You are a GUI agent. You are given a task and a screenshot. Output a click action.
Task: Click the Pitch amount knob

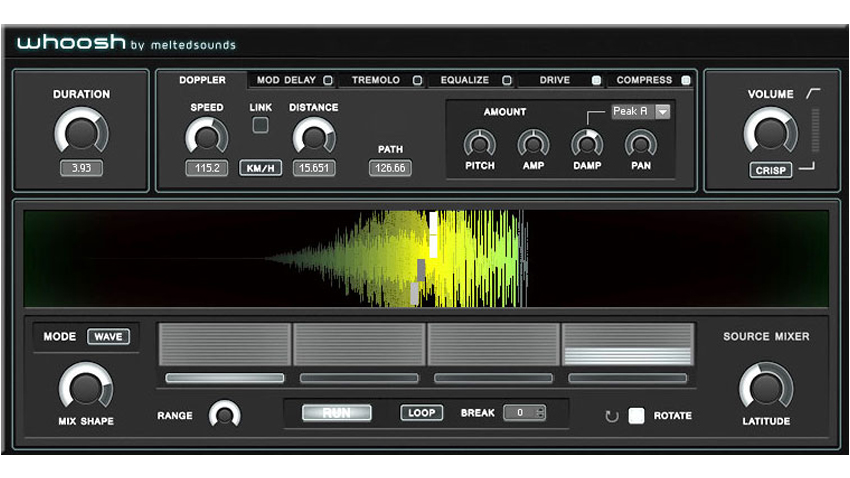(480, 144)
